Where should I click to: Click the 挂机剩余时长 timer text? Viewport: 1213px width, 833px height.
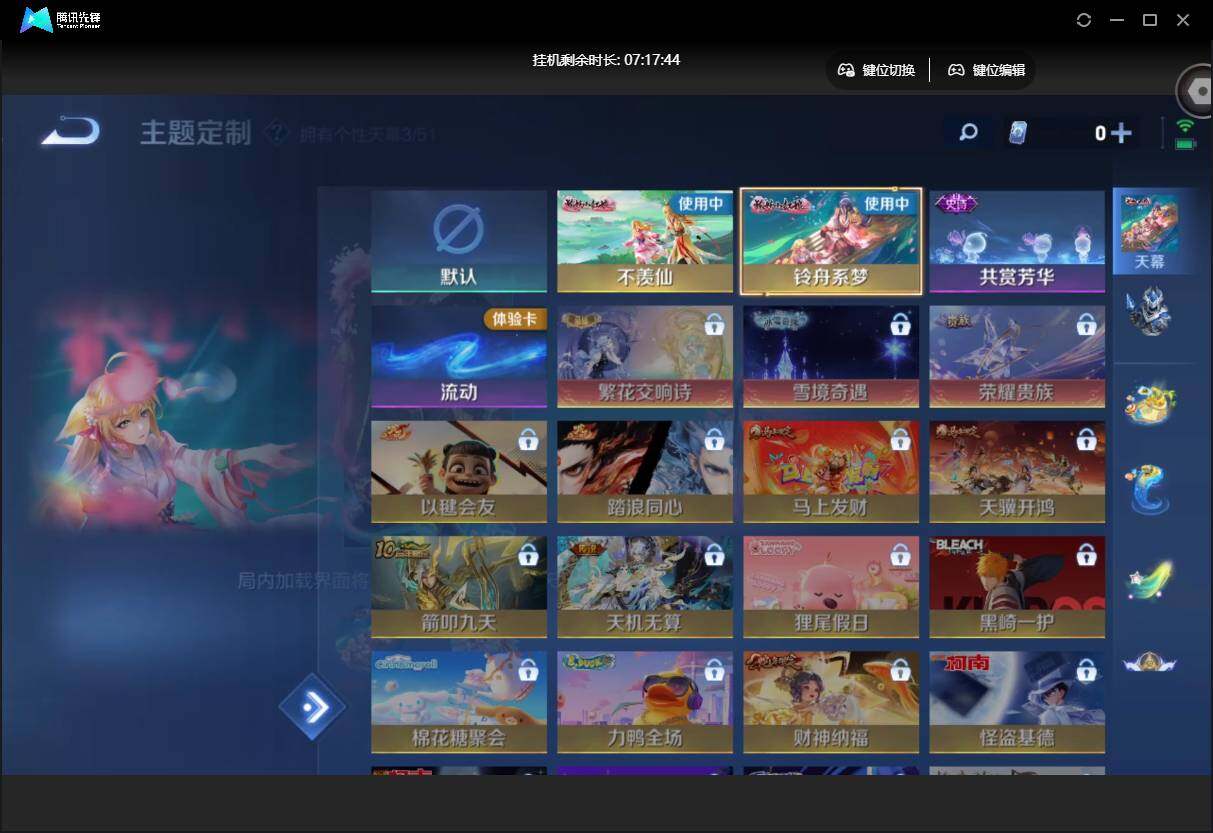(x=606, y=60)
